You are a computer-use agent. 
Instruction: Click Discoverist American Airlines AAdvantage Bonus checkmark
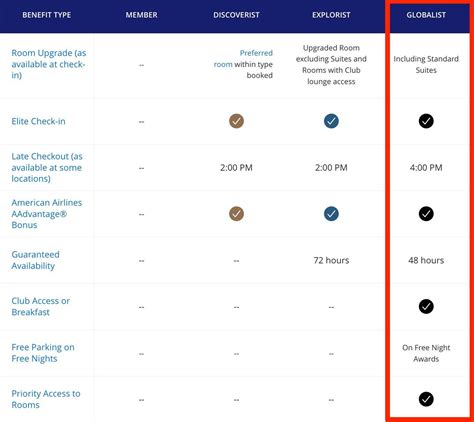236,214
